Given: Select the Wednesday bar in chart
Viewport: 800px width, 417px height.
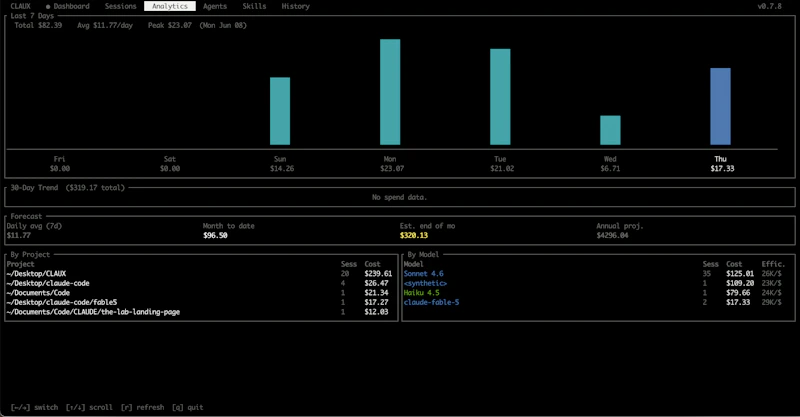Looking at the screenshot, I should click(610, 130).
